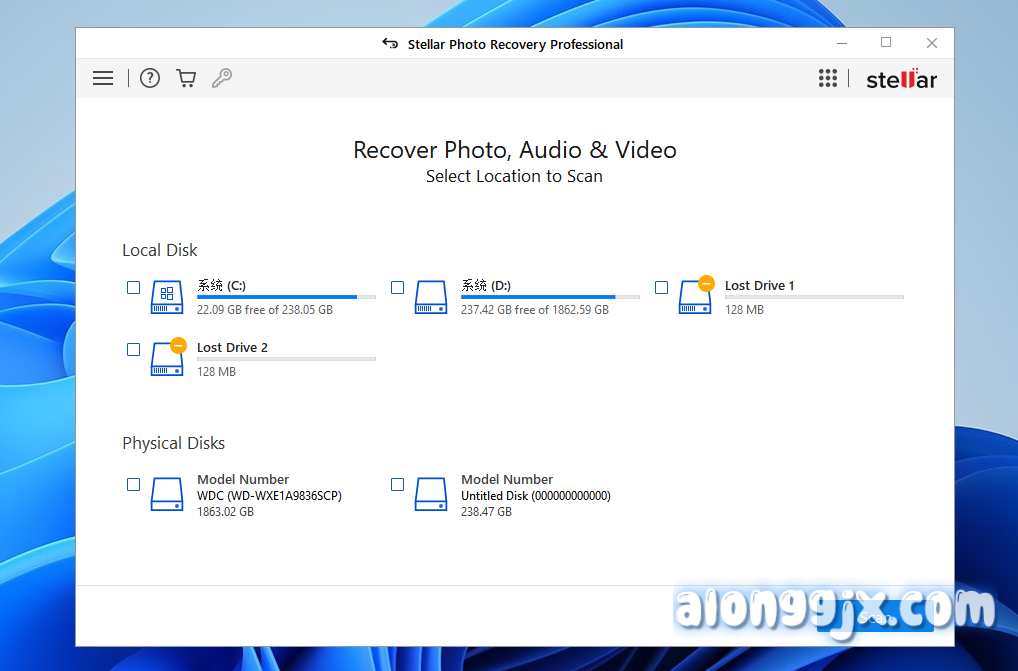Click the WDC physical disk icon
Image resolution: width=1018 pixels, height=671 pixels.
167,494
